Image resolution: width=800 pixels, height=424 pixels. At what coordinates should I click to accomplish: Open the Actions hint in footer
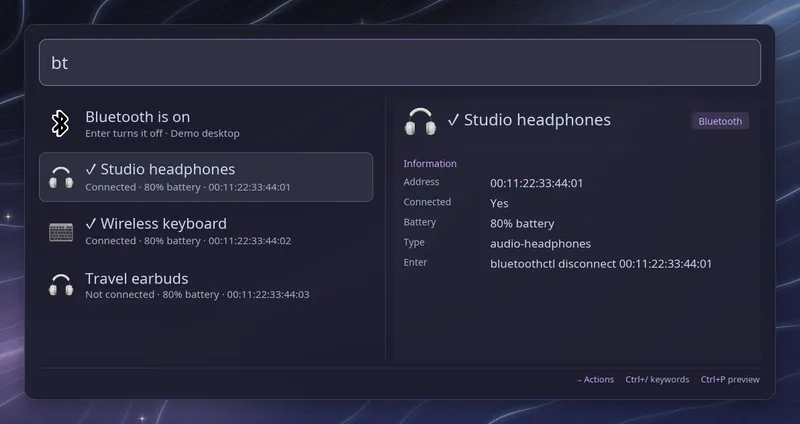pos(595,380)
